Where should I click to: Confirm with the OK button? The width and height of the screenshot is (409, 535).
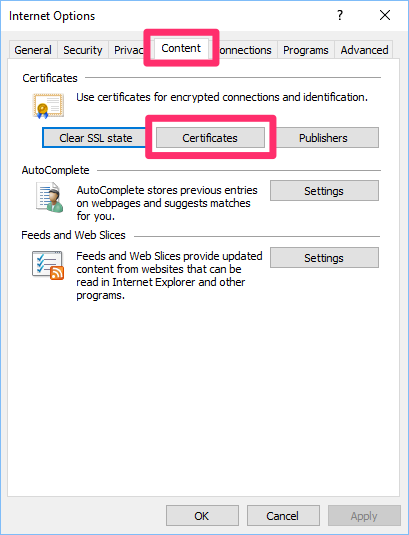(202, 516)
